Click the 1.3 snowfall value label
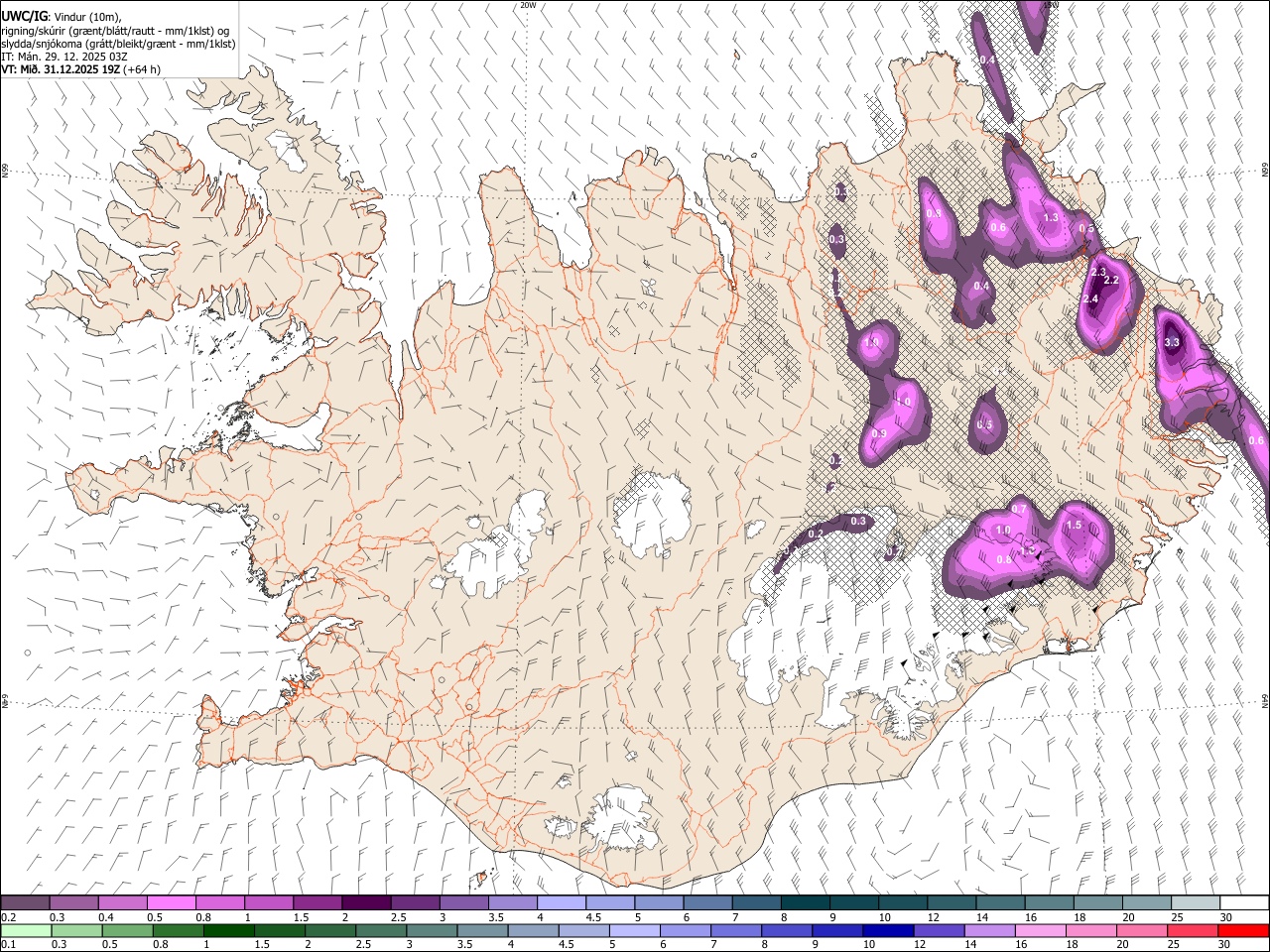This screenshot has width=1270, height=952. (x=1052, y=217)
